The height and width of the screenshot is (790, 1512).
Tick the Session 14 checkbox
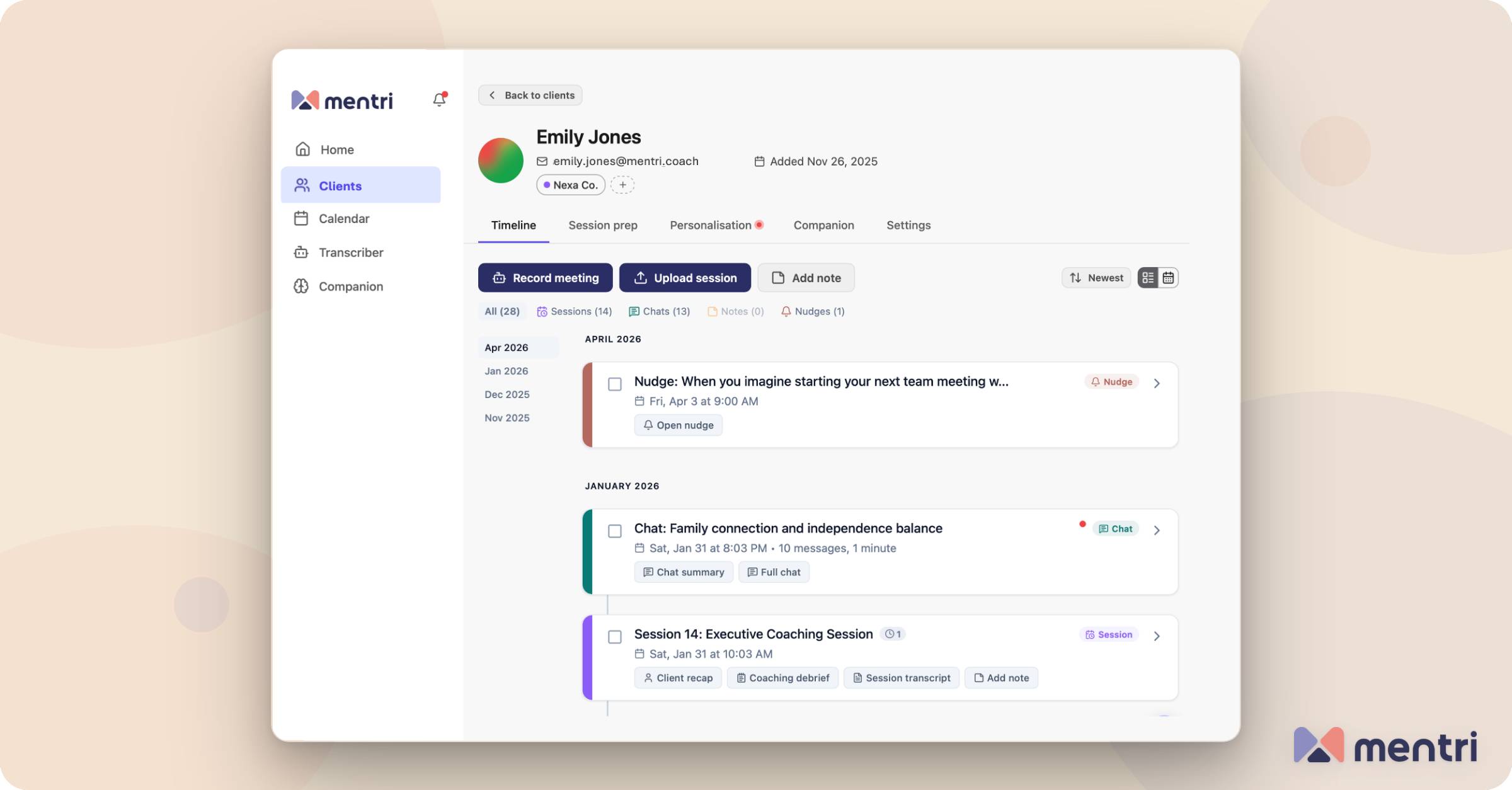point(615,637)
